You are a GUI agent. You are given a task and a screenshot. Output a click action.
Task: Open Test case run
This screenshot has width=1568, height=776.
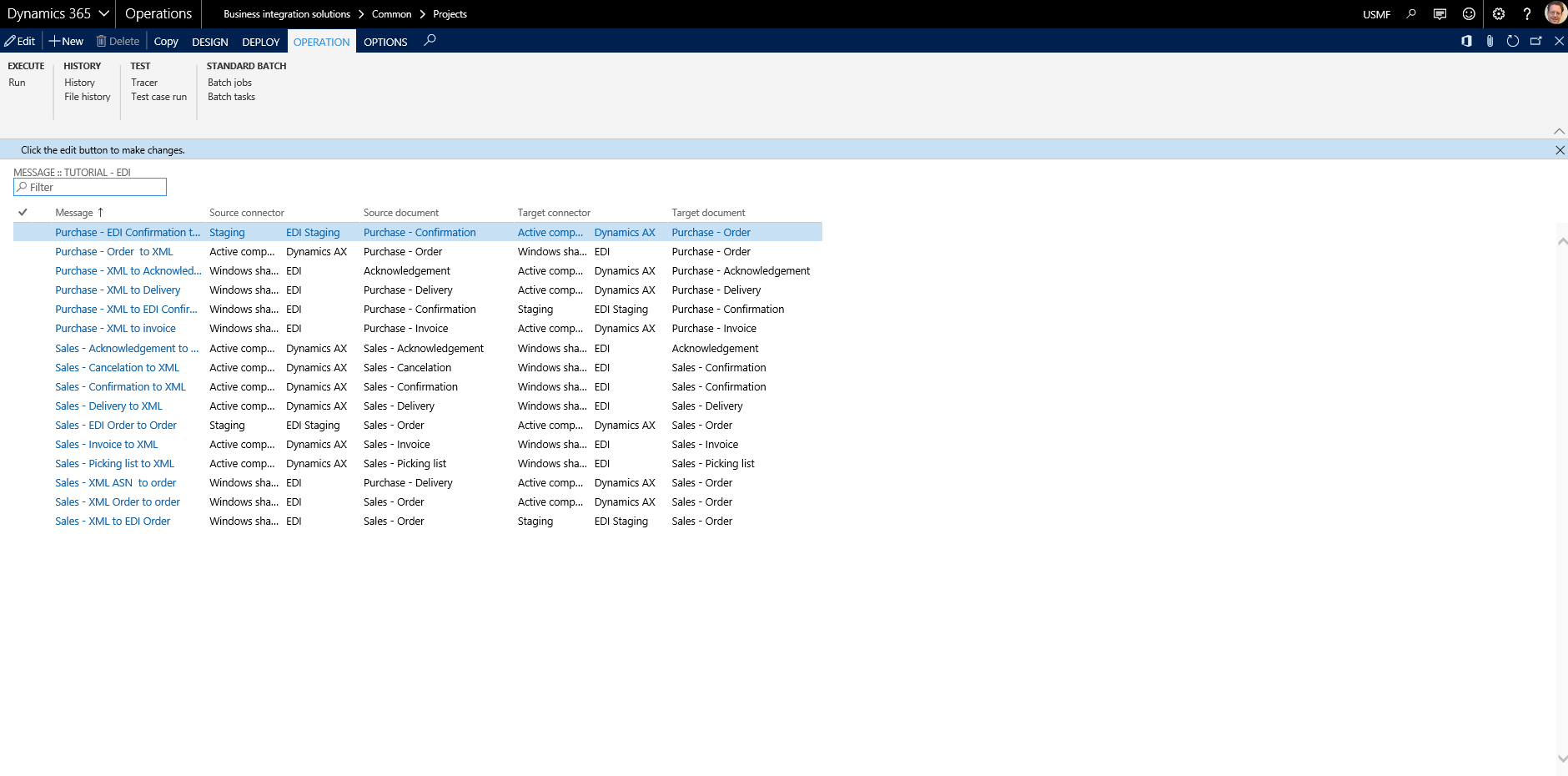point(158,97)
